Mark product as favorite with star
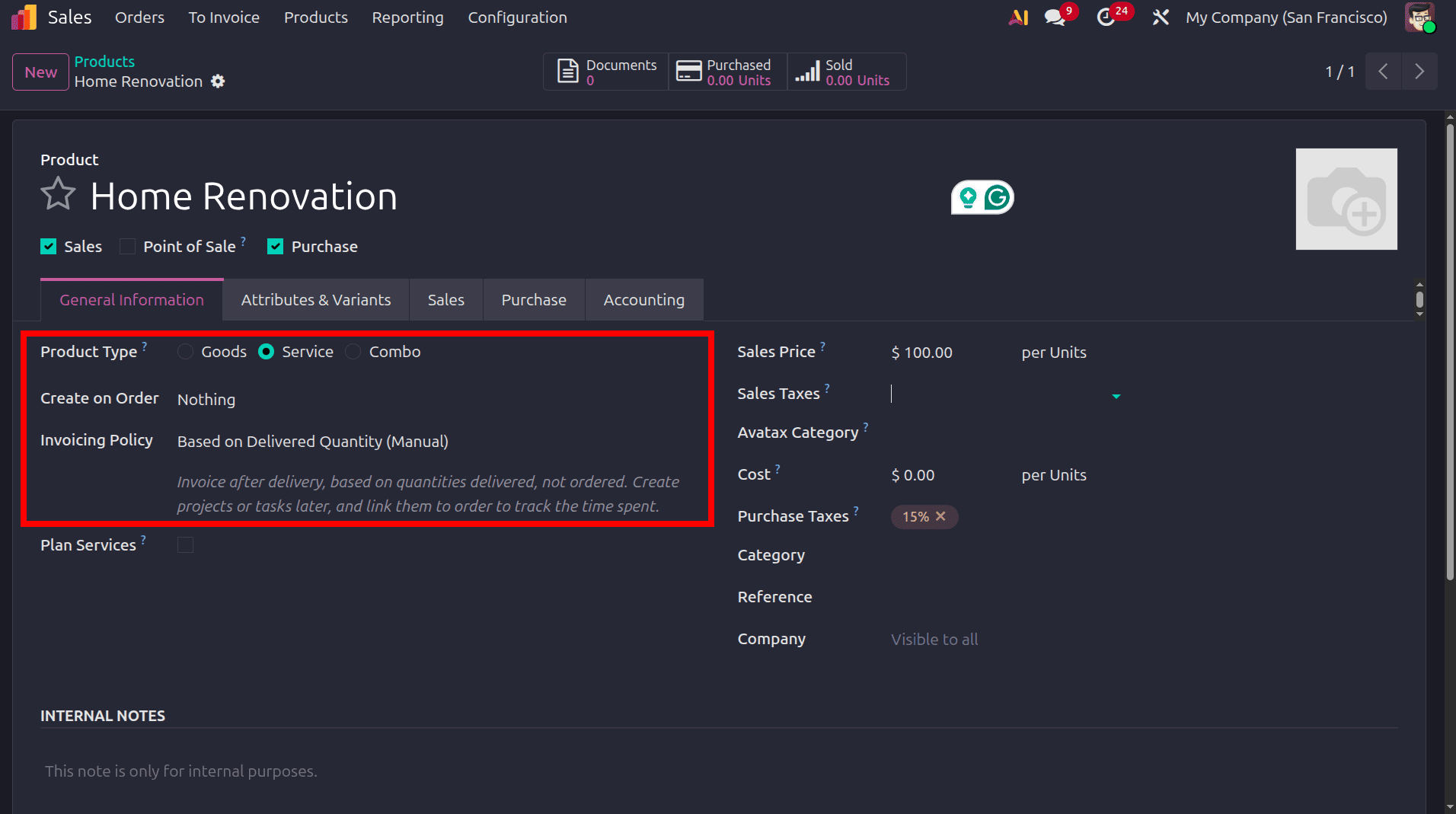Viewport: 1456px width, 814px height. tap(58, 194)
